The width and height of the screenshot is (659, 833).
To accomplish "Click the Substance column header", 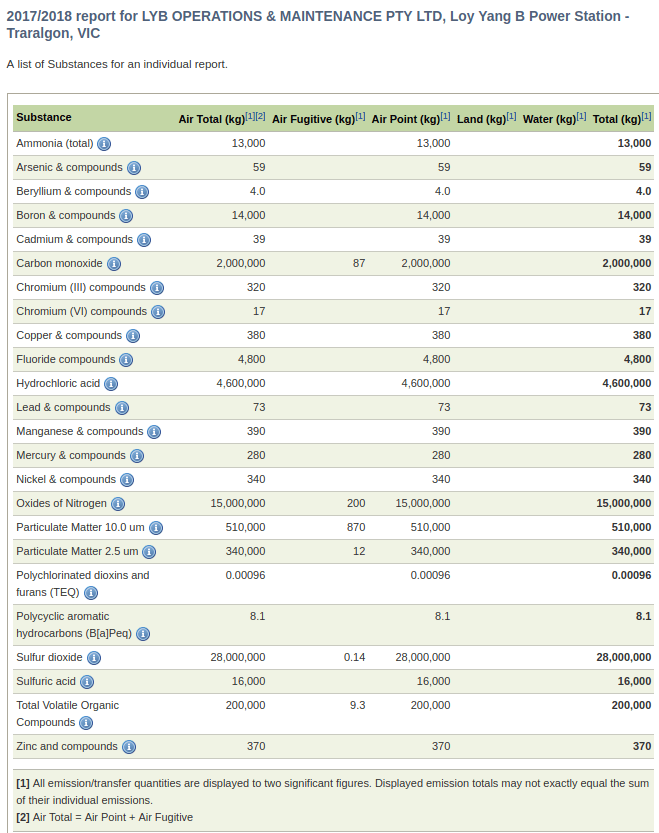I will click(x=44, y=118).
